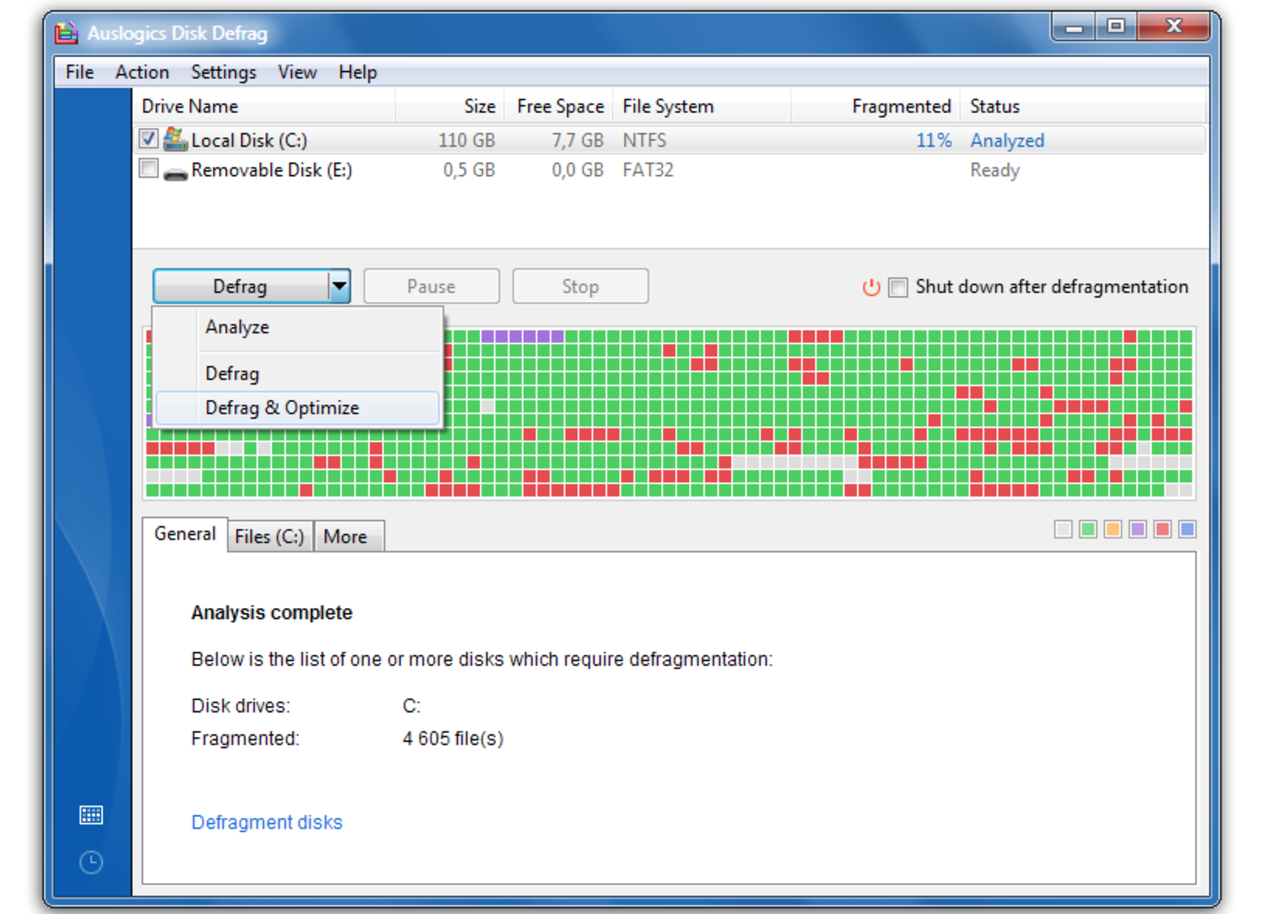Check the Removable Disk (E:) checkbox

[148, 169]
